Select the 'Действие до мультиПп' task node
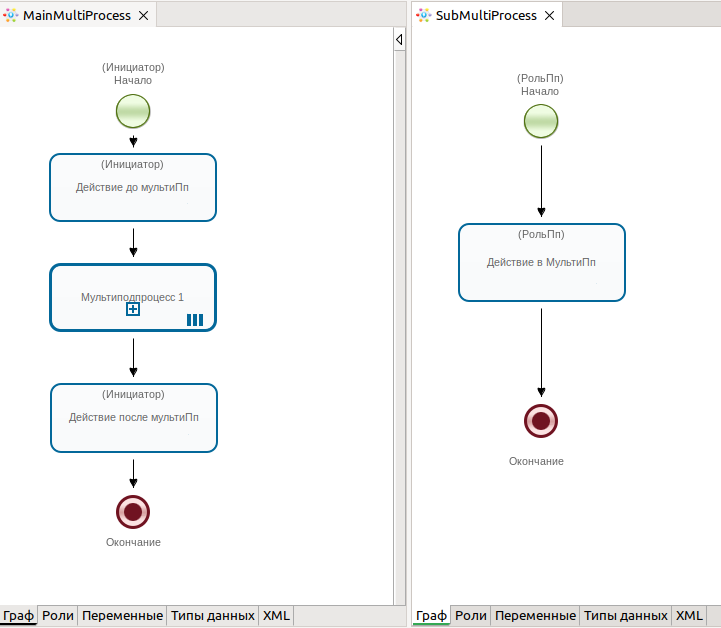The height and width of the screenshot is (628, 721). coord(133,187)
